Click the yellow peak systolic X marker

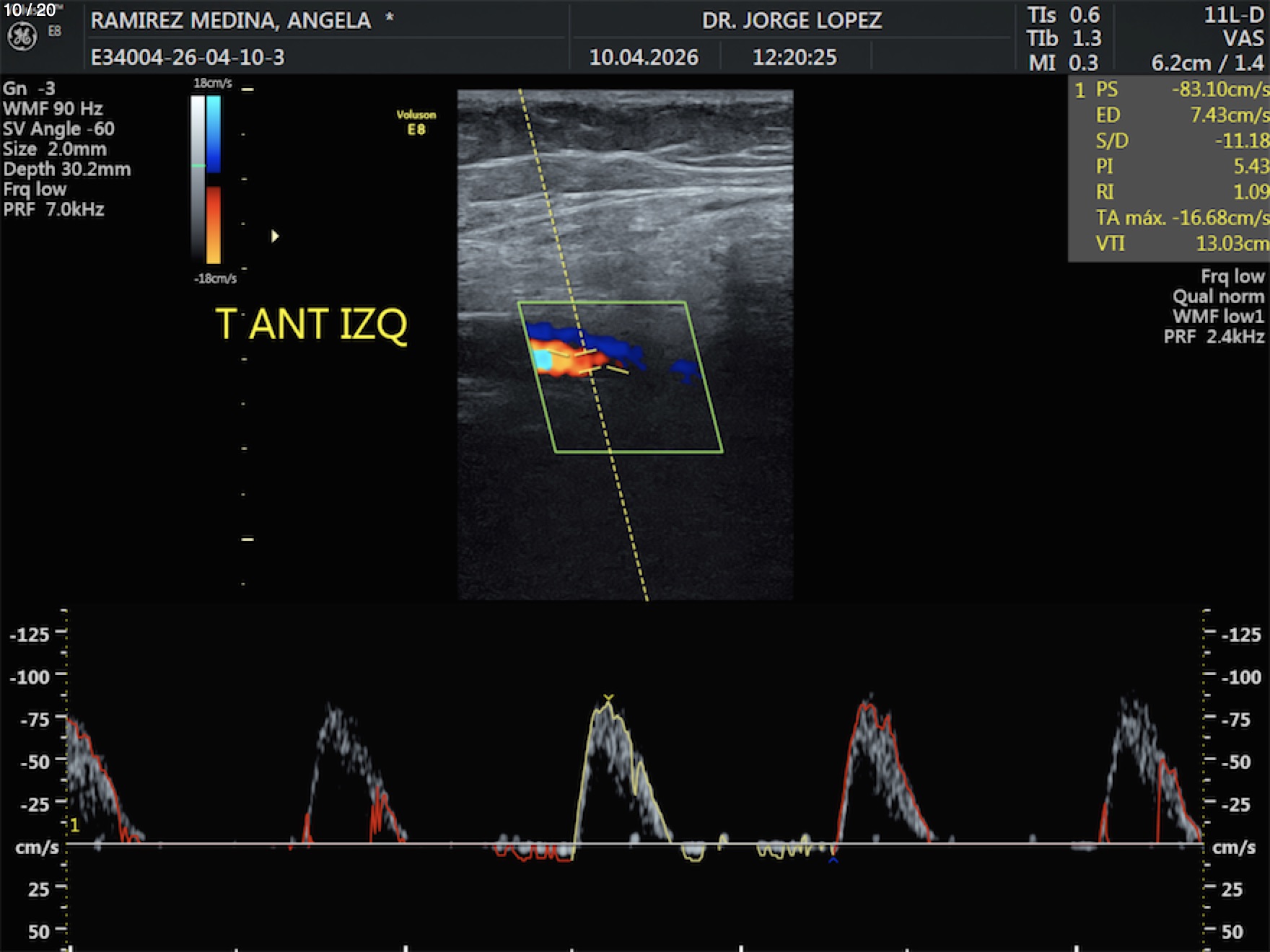(x=608, y=697)
